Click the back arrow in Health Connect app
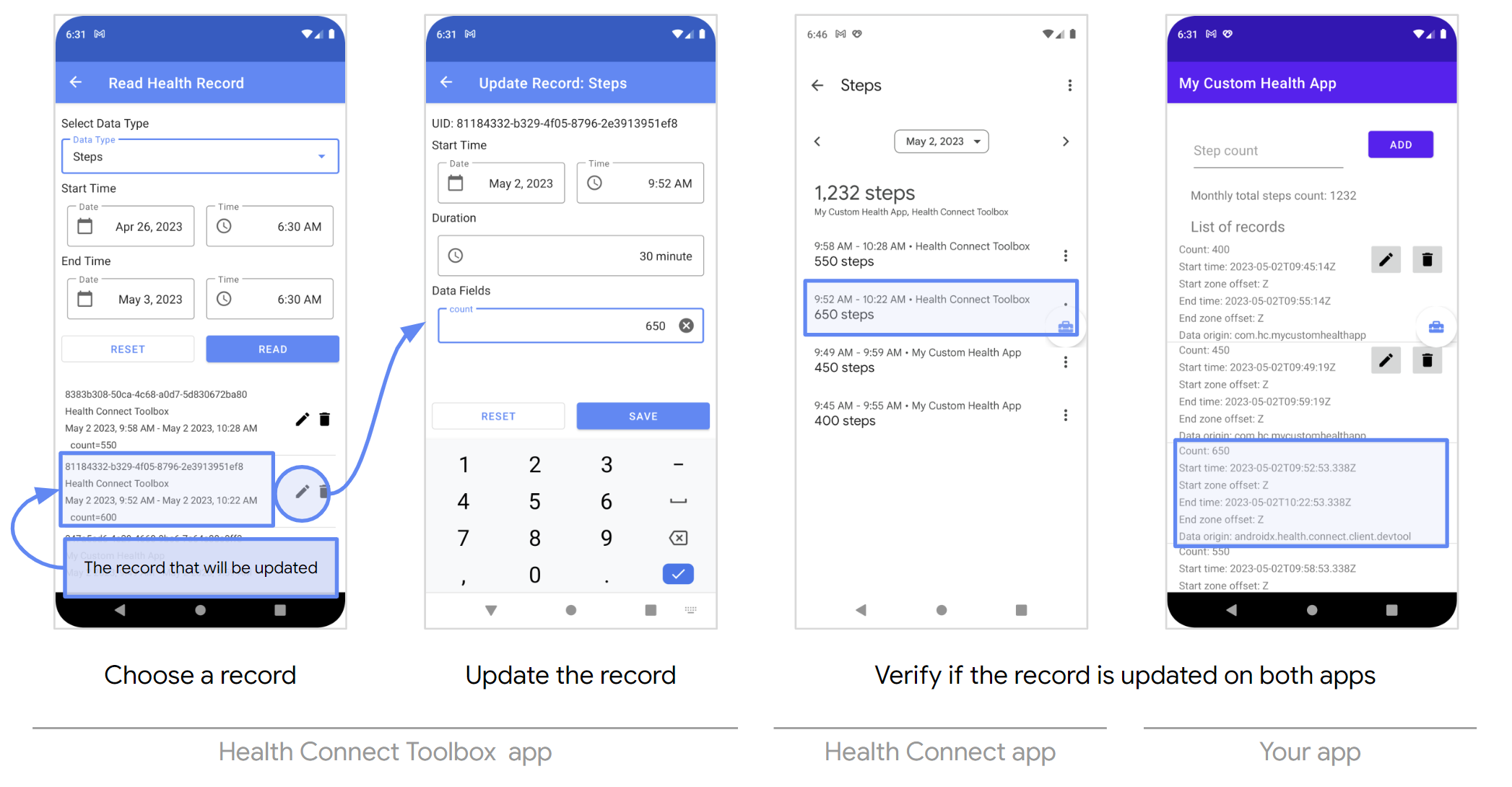1512x787 pixels. pos(815,85)
